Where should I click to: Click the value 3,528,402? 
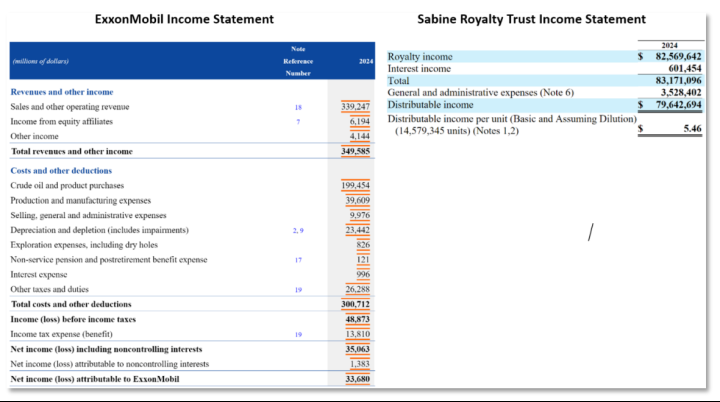[681, 92]
